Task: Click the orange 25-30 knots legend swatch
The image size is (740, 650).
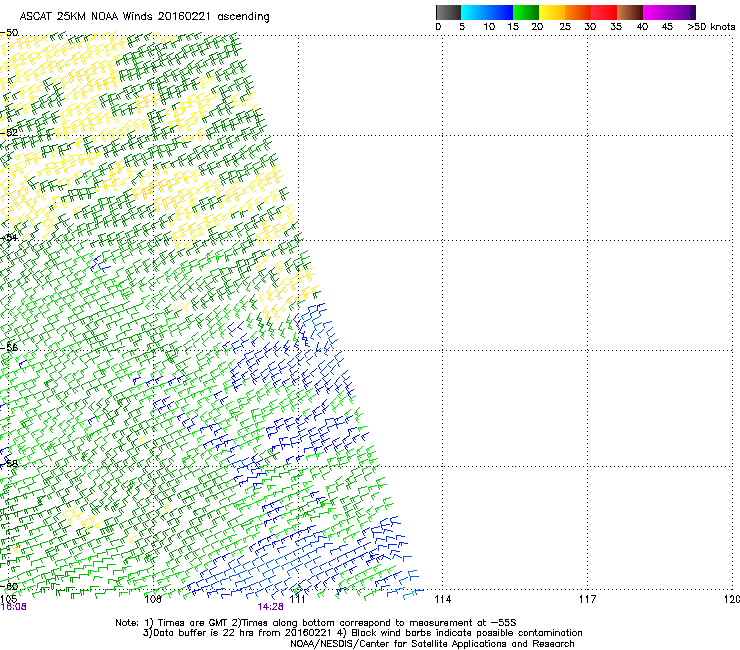Action: [x=578, y=12]
